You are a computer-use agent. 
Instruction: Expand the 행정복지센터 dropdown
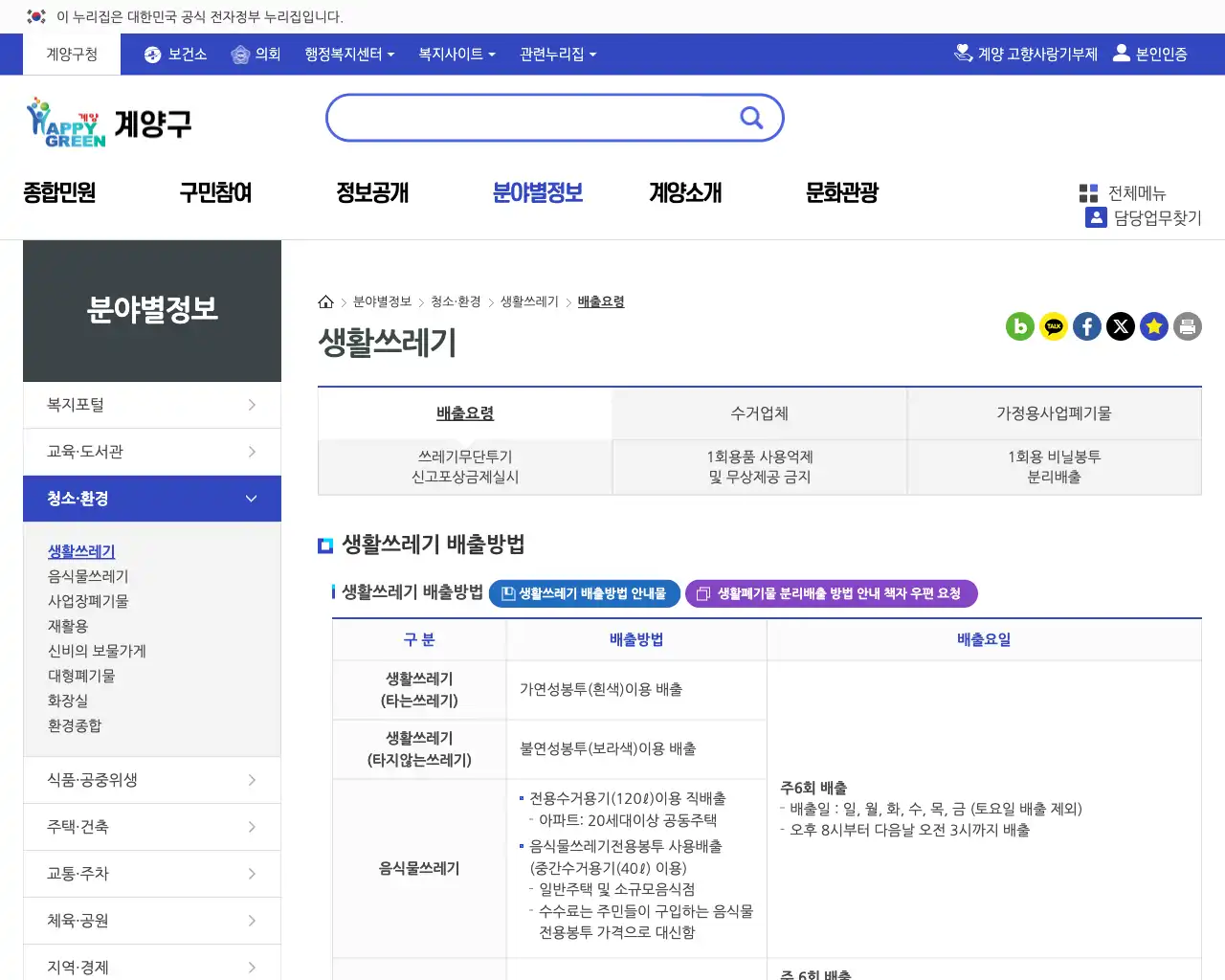346,54
